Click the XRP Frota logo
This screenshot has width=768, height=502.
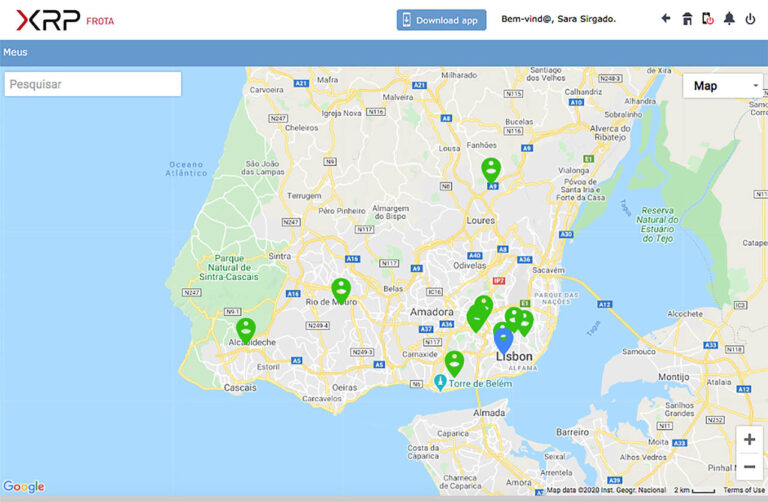[x=65, y=20]
